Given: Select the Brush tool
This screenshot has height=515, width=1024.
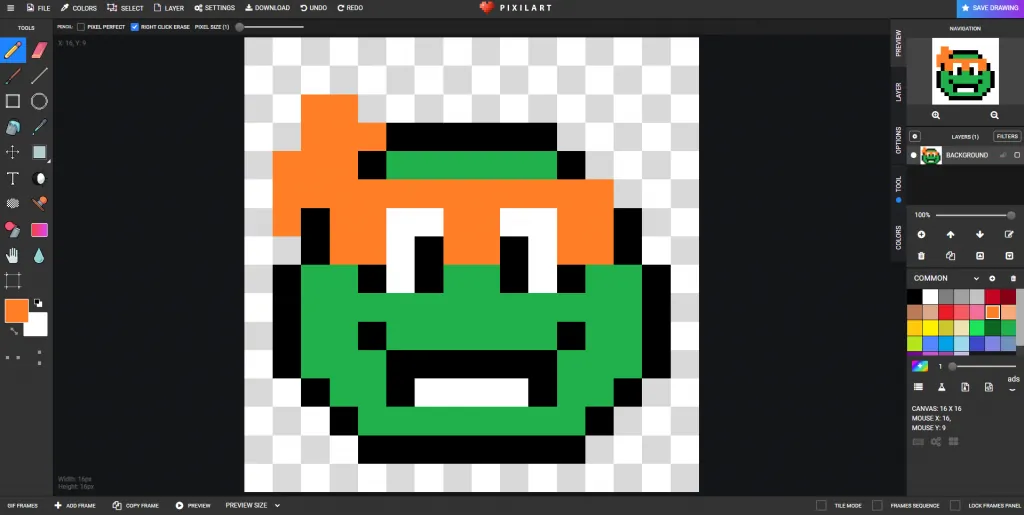Looking at the screenshot, I should point(13,76).
